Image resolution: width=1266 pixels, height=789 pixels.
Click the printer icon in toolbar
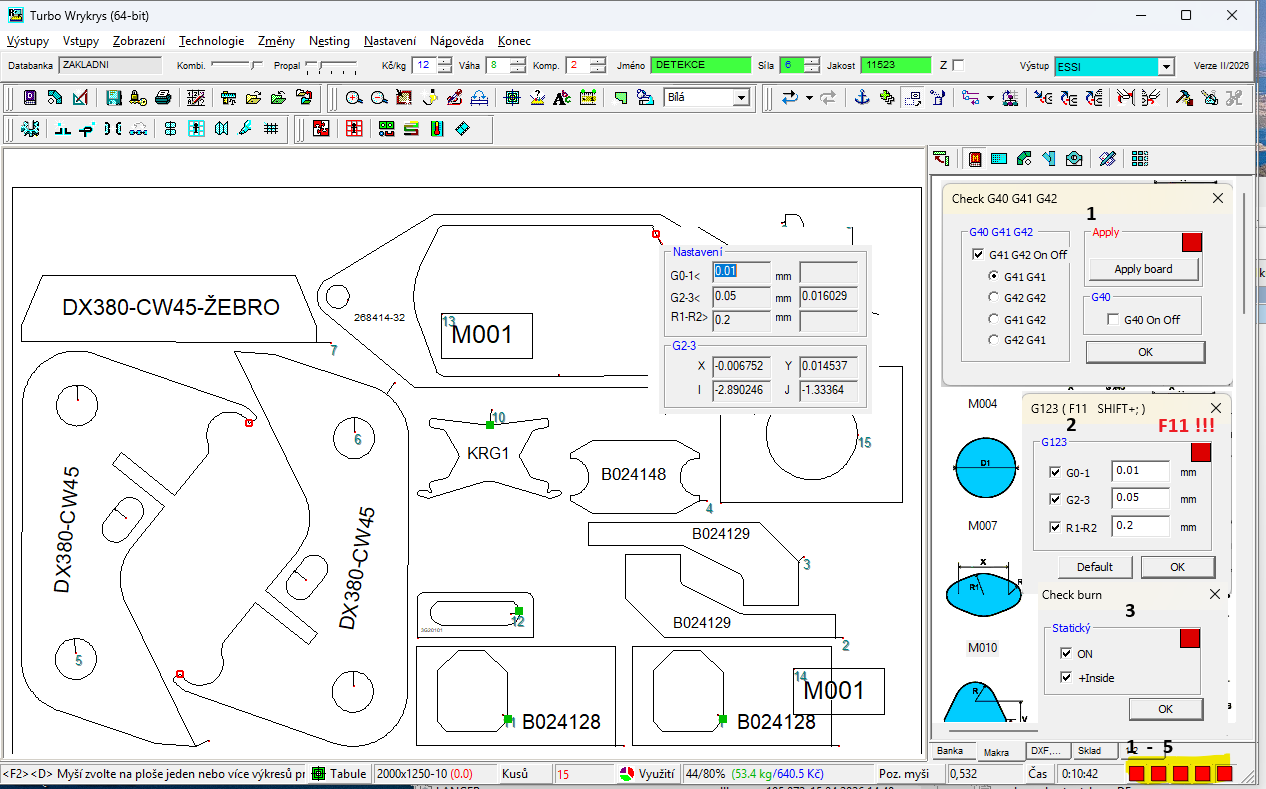click(x=163, y=98)
